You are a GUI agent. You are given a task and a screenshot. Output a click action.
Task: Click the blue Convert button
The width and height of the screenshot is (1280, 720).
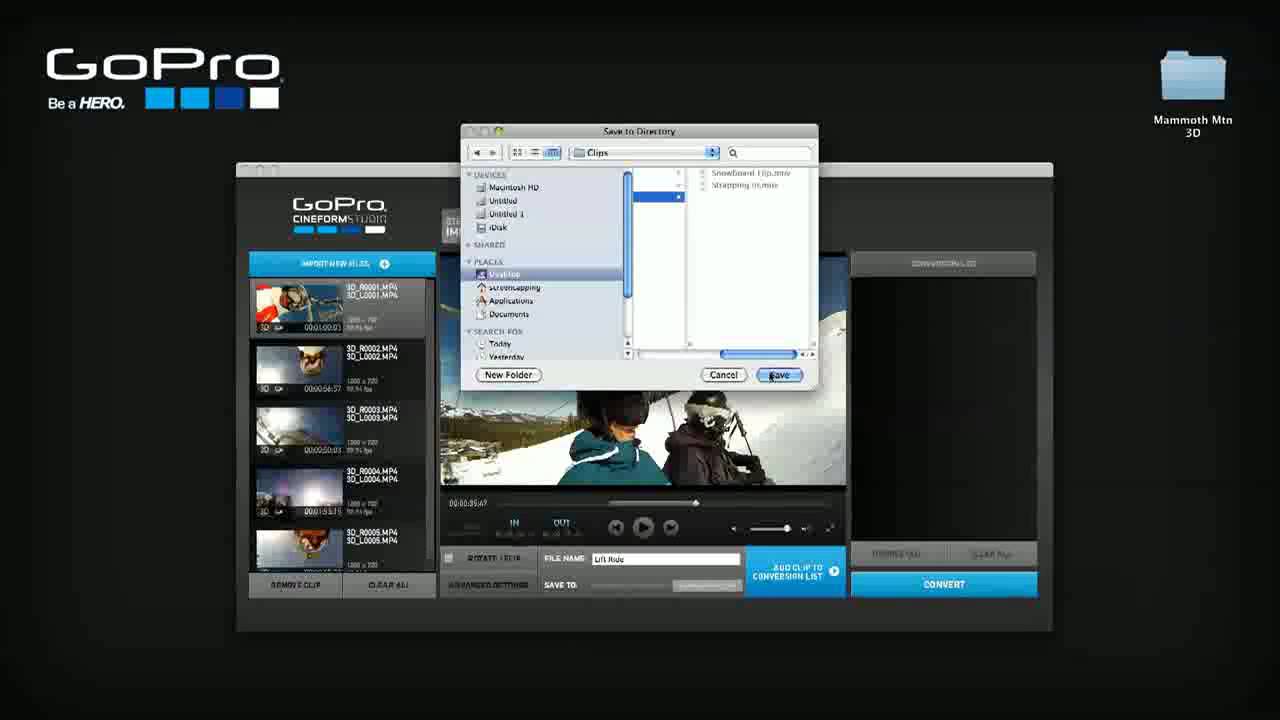tap(944, 584)
